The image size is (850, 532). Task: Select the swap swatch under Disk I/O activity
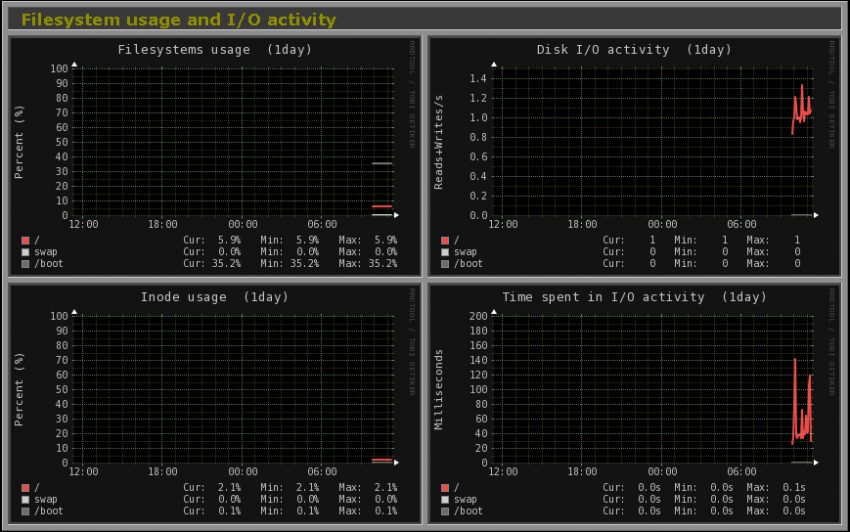coord(445,252)
